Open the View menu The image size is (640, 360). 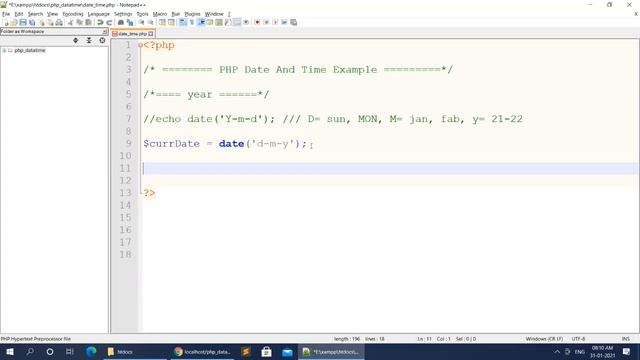[x=52, y=14]
